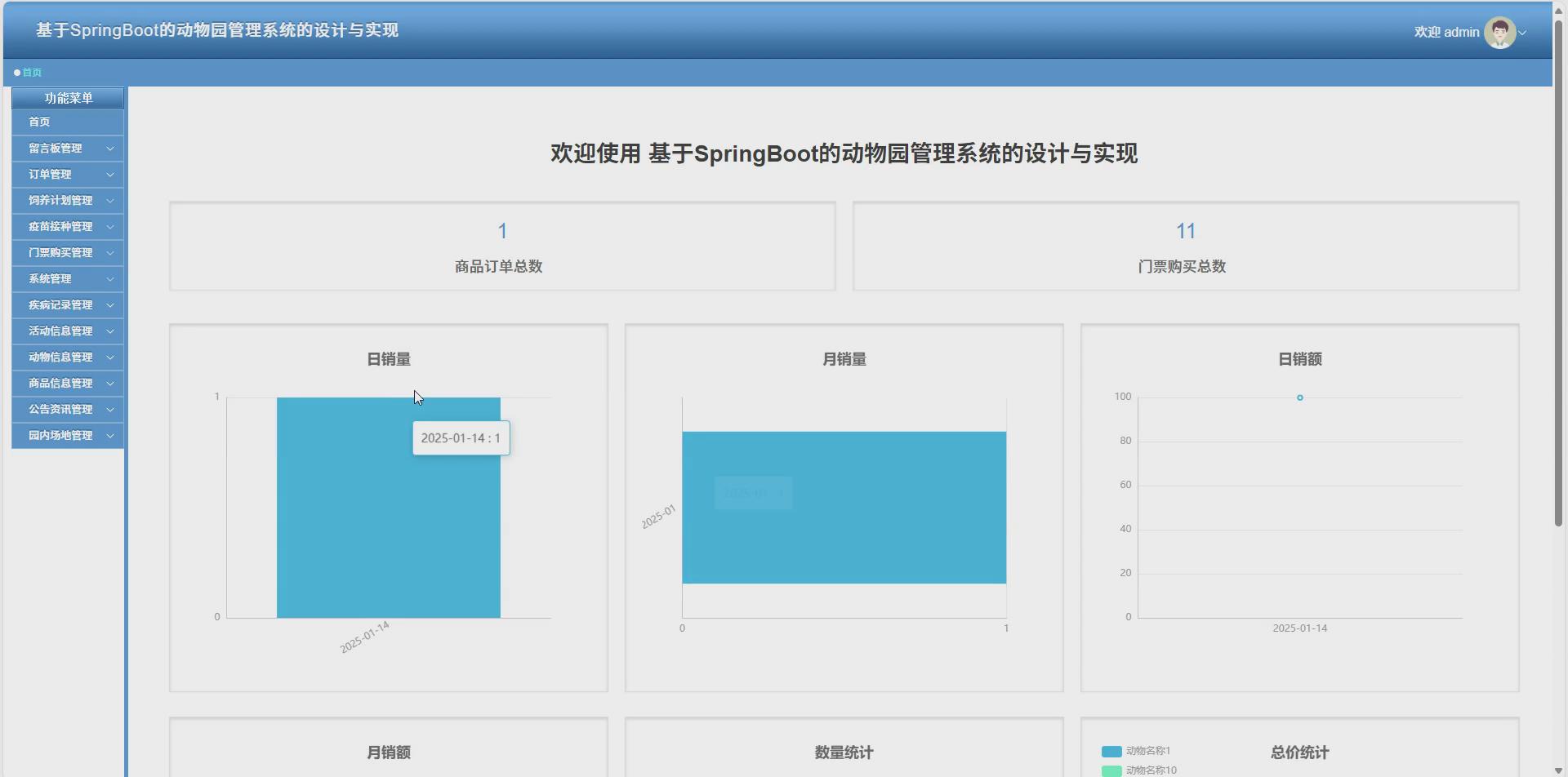Click the 日销额 data point at 100
This screenshot has width=1568, height=777.
[1300, 397]
